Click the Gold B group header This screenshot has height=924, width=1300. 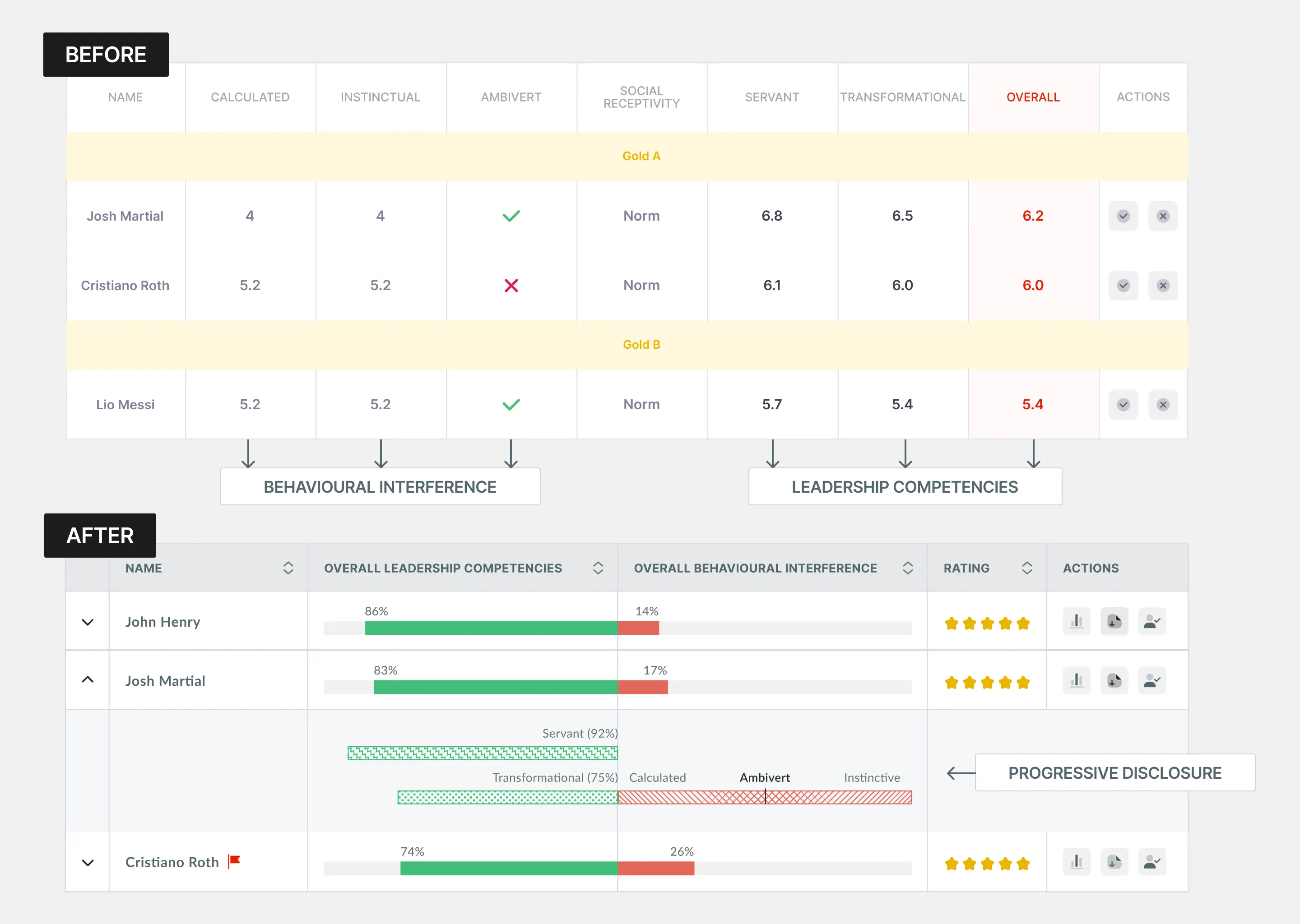coord(641,345)
